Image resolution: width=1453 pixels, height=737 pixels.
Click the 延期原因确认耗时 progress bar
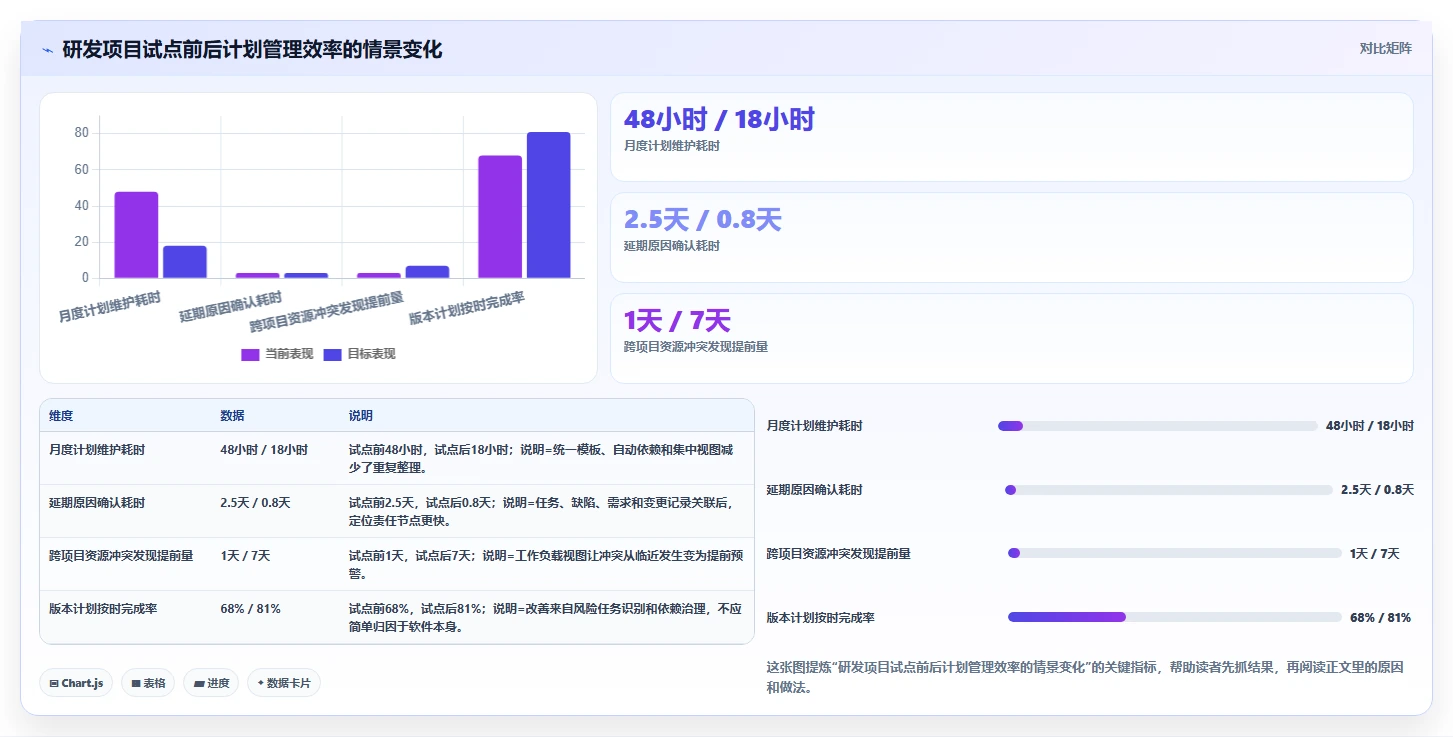pos(1168,490)
